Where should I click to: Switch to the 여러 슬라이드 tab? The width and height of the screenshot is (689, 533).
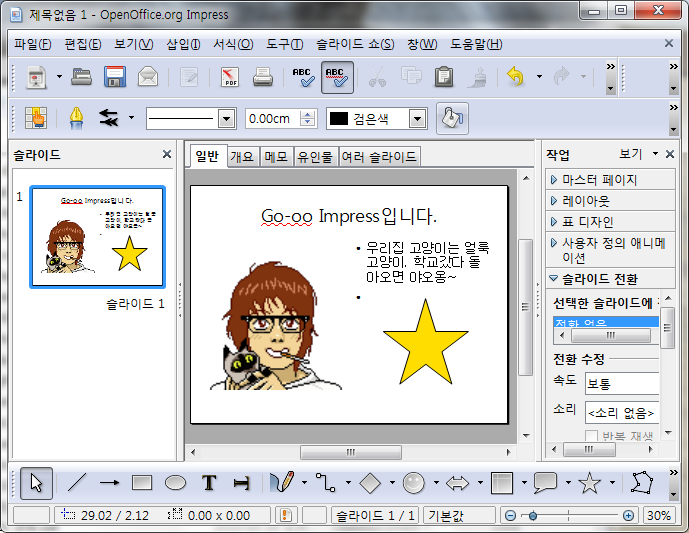pyautogui.click(x=379, y=157)
